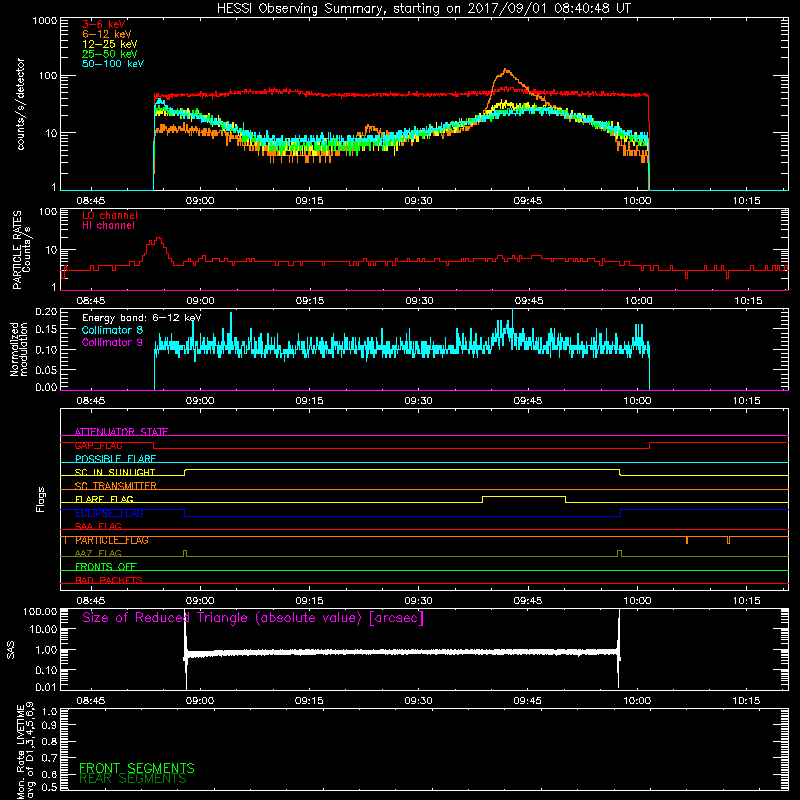Select the '6-12 keV' orange legend label
The image size is (800, 800).
[x=107, y=34]
